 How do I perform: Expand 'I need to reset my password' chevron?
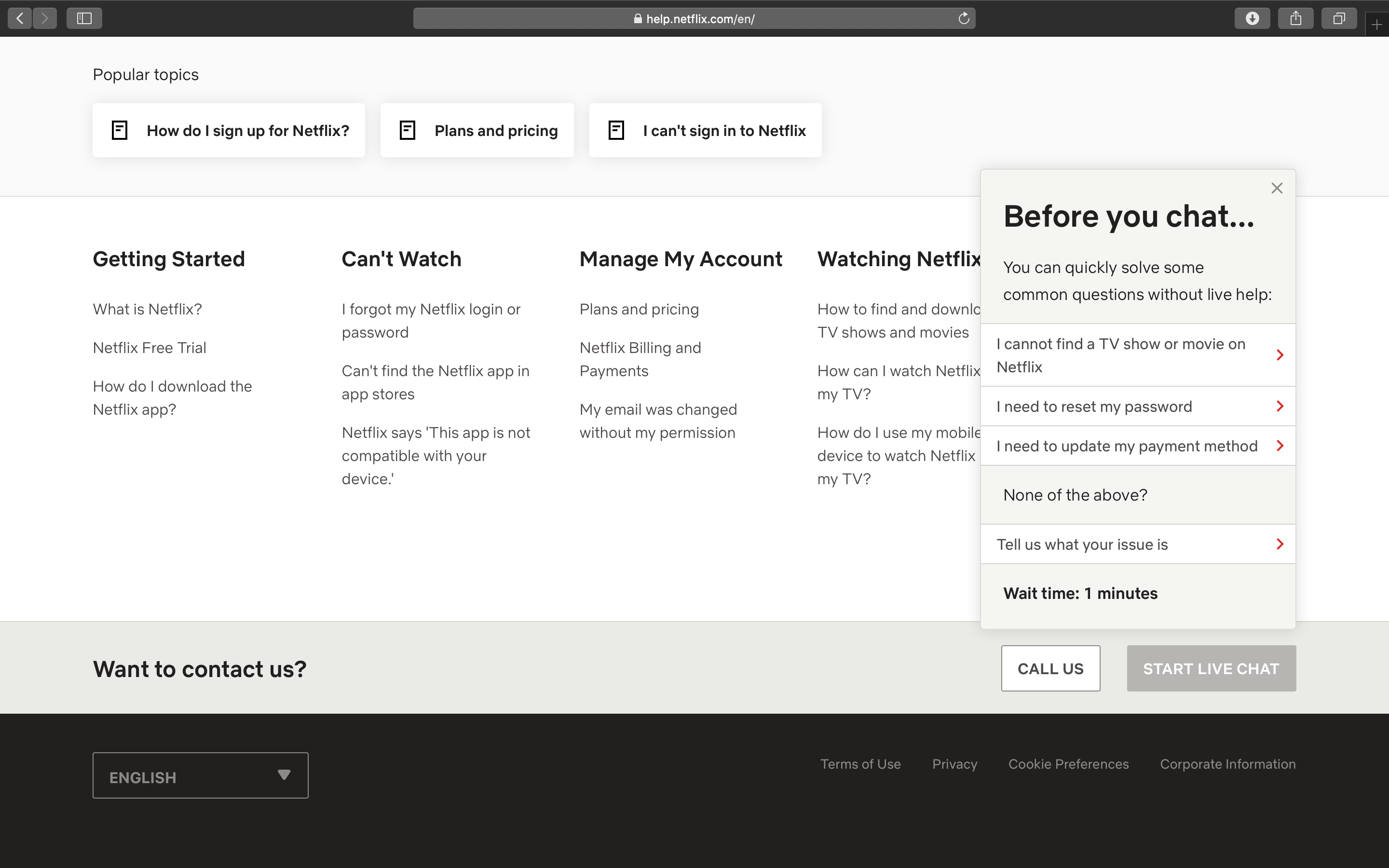click(x=1280, y=407)
